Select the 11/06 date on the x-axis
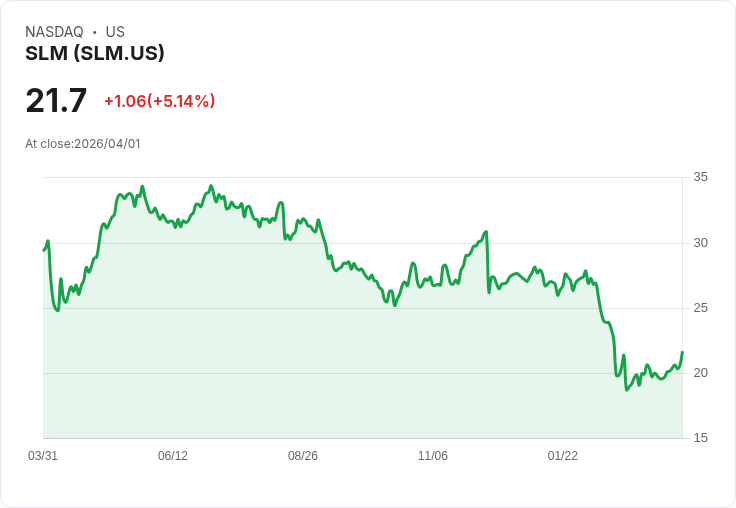Viewport: 736px width, 508px height. tap(433, 456)
